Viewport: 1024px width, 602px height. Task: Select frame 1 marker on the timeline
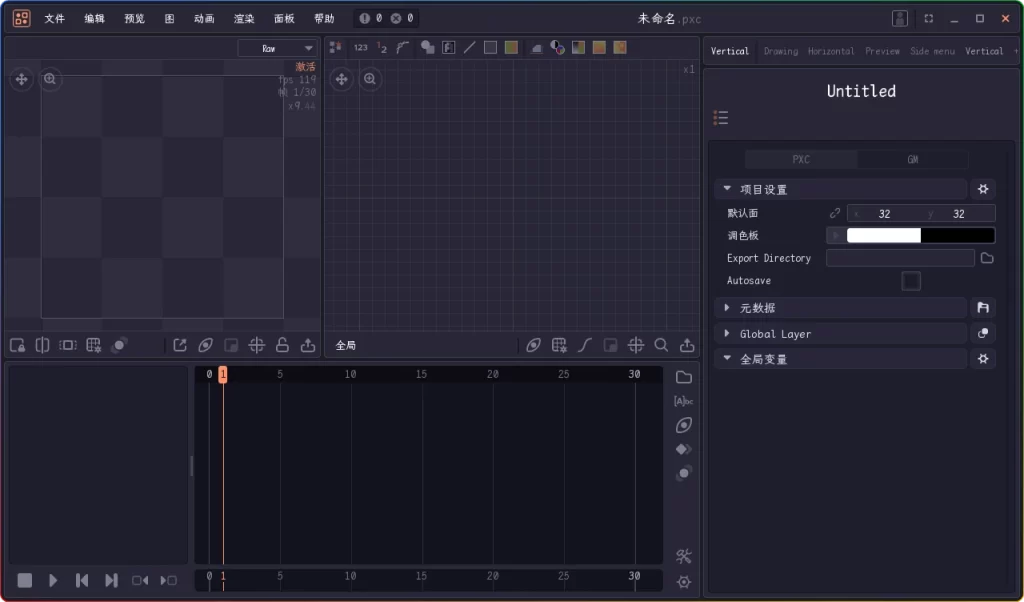click(x=223, y=374)
